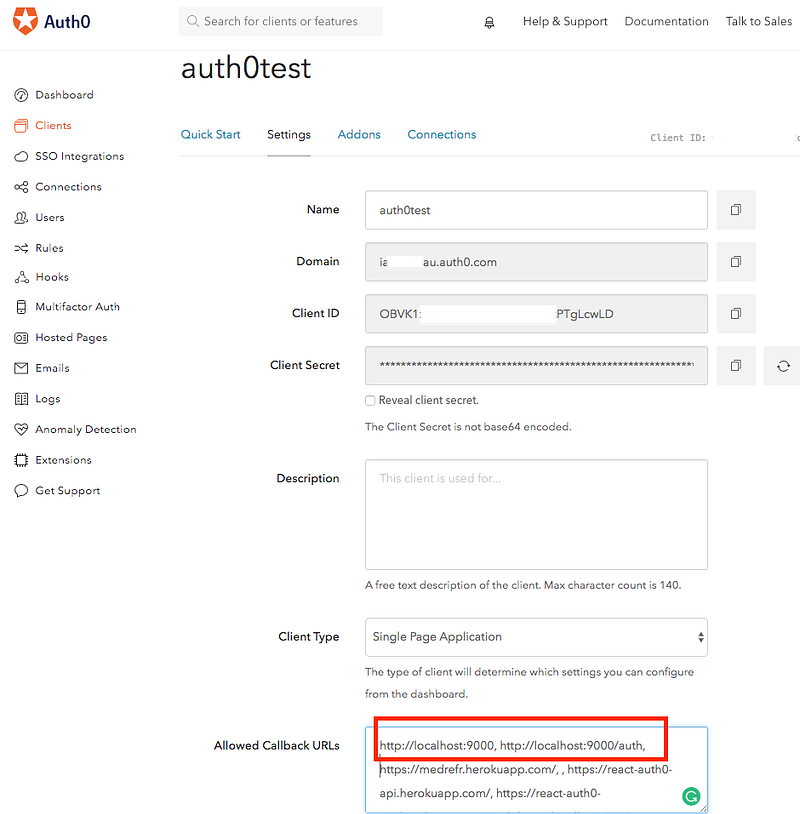This screenshot has height=814, width=800.
Task: Click the Multifactor Auth phone icon
Action: pyautogui.click(x=21, y=307)
